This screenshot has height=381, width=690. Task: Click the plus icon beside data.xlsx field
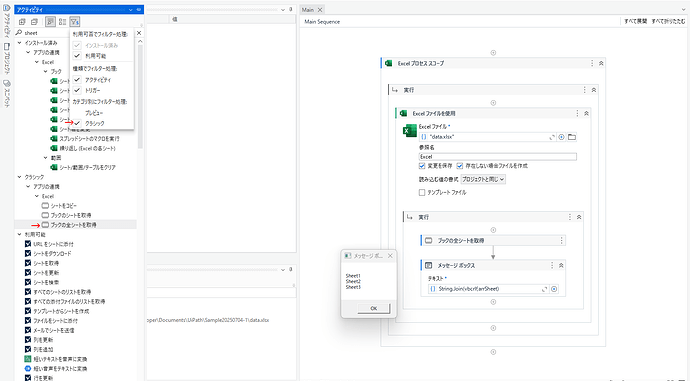pyautogui.click(x=562, y=137)
